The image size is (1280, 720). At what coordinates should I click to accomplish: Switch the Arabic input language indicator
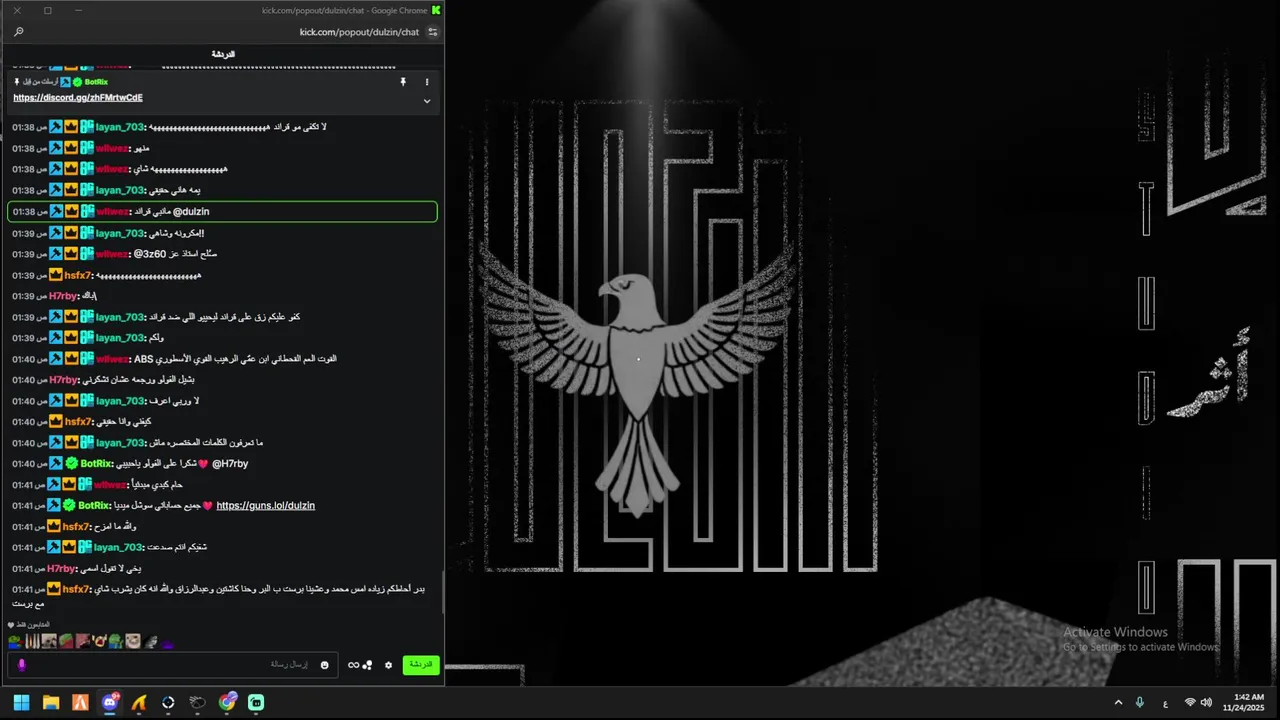(1165, 703)
